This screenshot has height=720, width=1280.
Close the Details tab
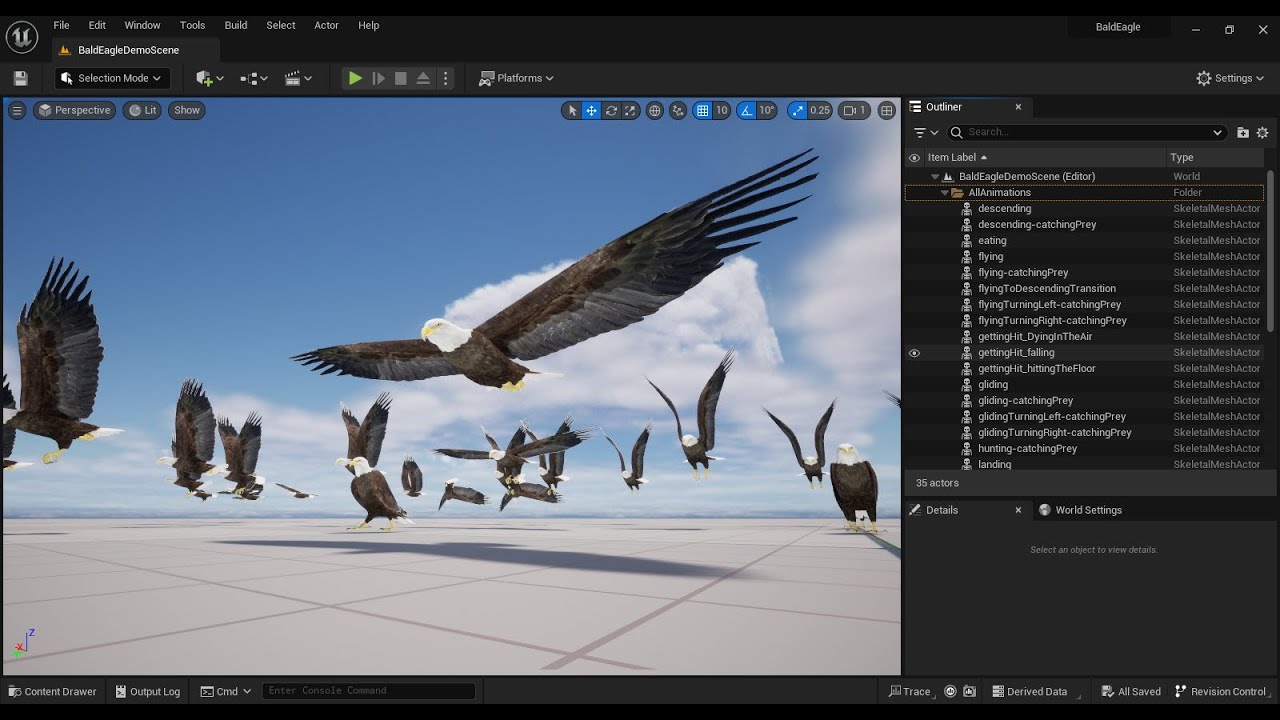[1018, 510]
